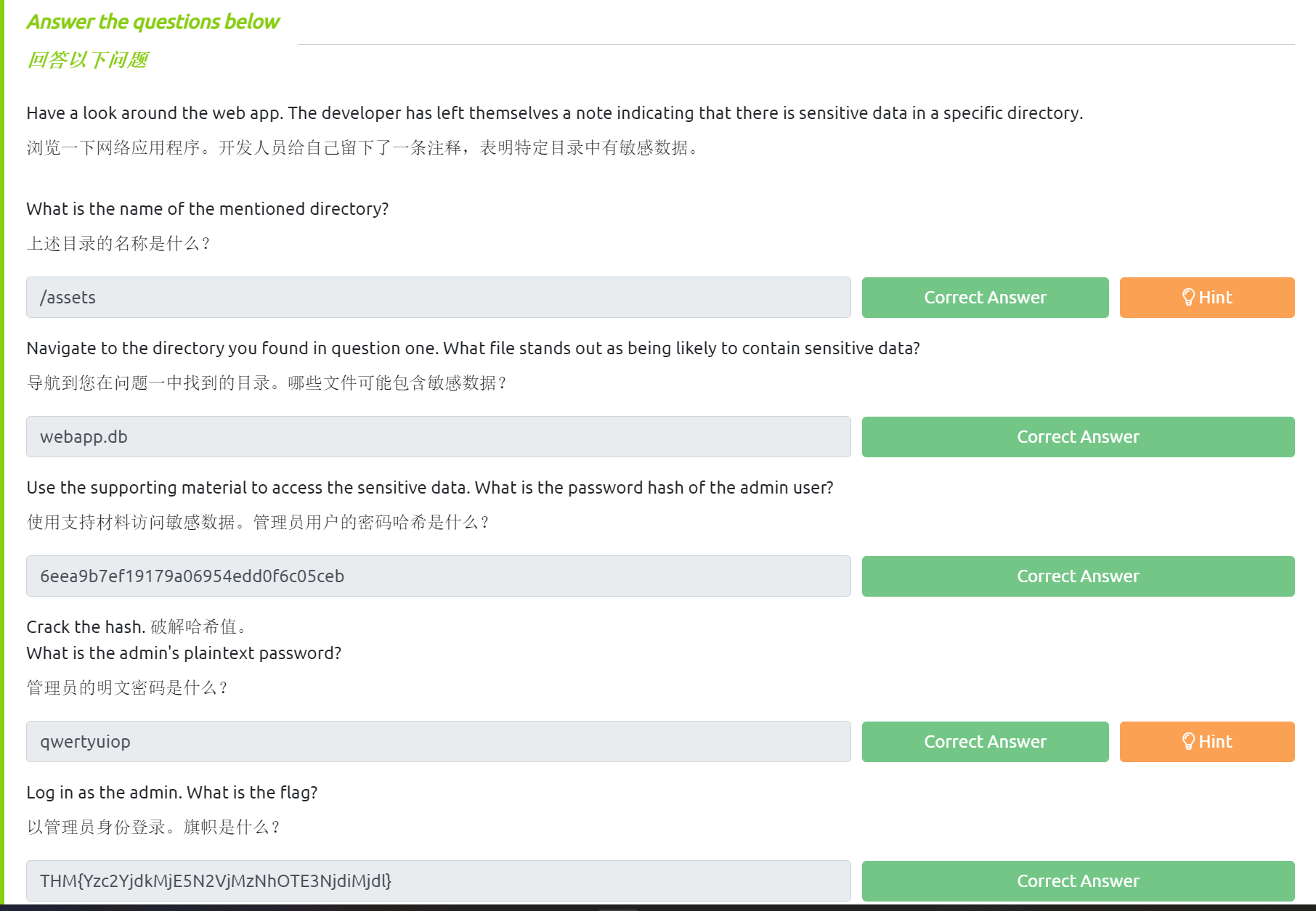This screenshot has height=911, width=1316.
Task: Click the "Crack the hash." instruction text
Action: tap(86, 627)
